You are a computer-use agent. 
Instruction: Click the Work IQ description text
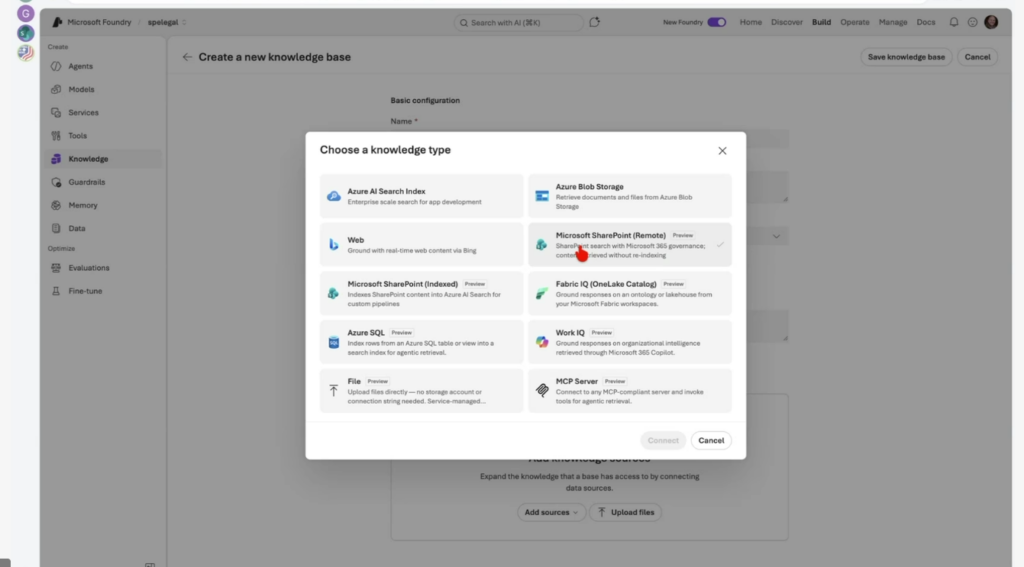[x=628, y=348]
